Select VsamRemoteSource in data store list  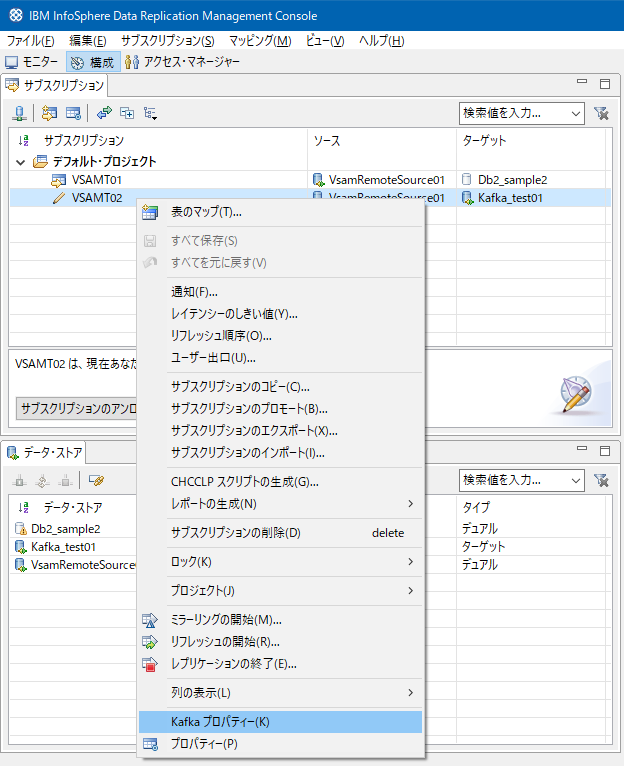[74, 565]
